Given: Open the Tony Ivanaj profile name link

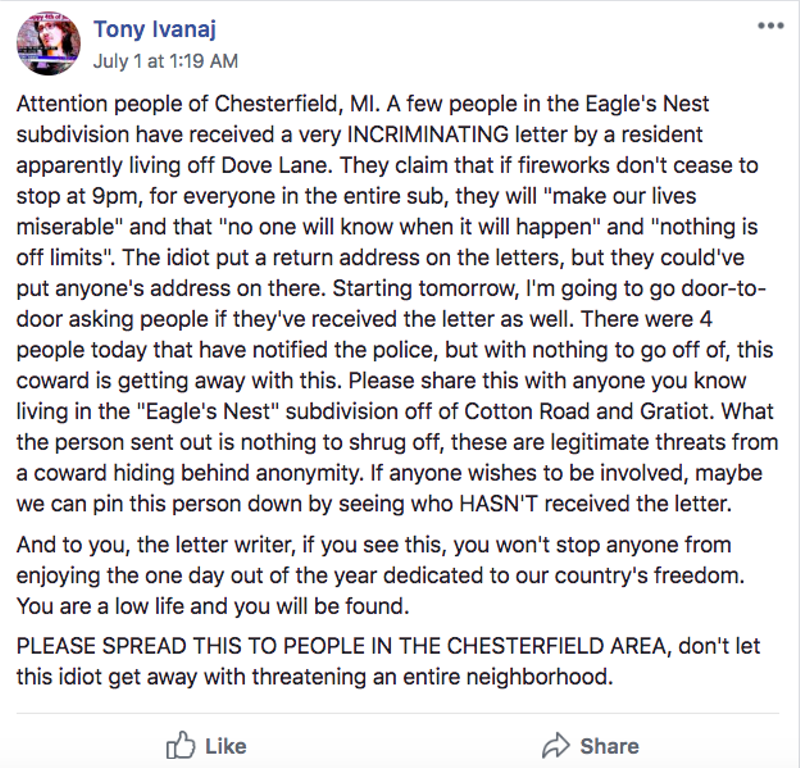Looking at the screenshot, I should click(155, 29).
